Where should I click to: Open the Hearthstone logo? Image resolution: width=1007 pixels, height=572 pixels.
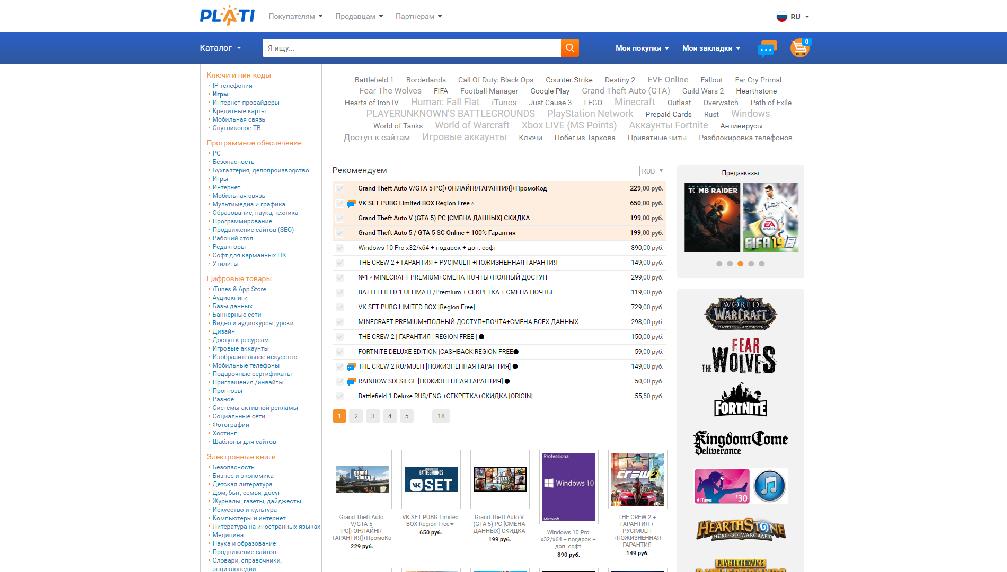(740, 530)
